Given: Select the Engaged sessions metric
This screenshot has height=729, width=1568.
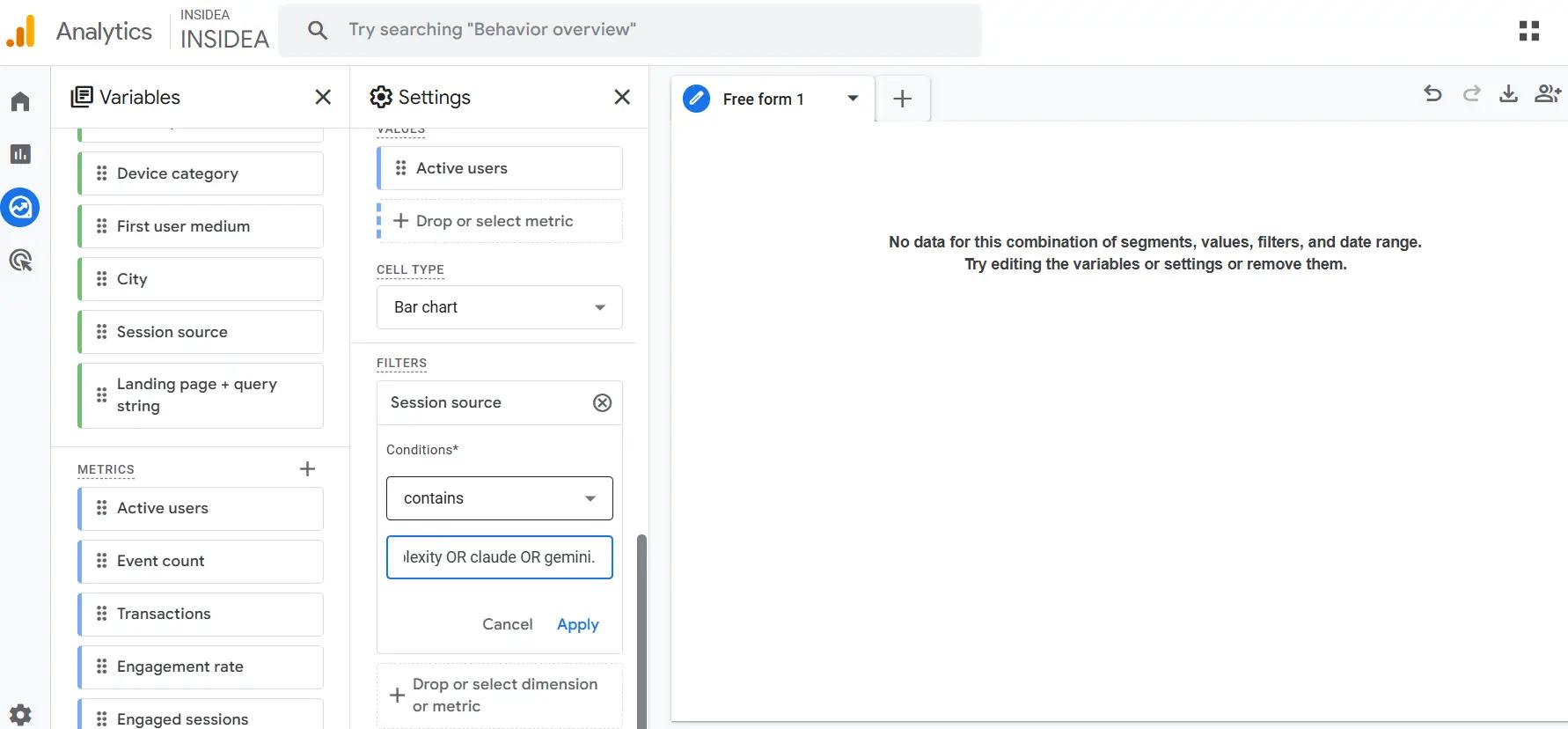Looking at the screenshot, I should pos(201,715).
